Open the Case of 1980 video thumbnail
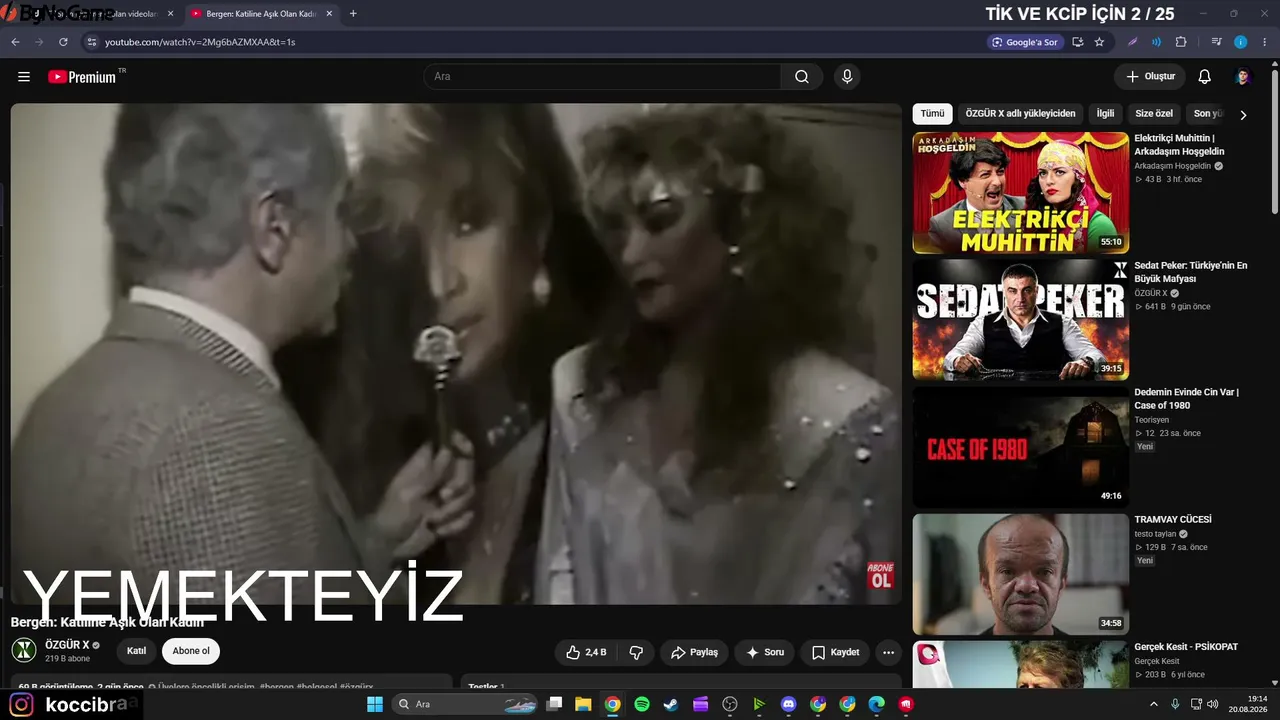1280x720 pixels. [1020, 447]
